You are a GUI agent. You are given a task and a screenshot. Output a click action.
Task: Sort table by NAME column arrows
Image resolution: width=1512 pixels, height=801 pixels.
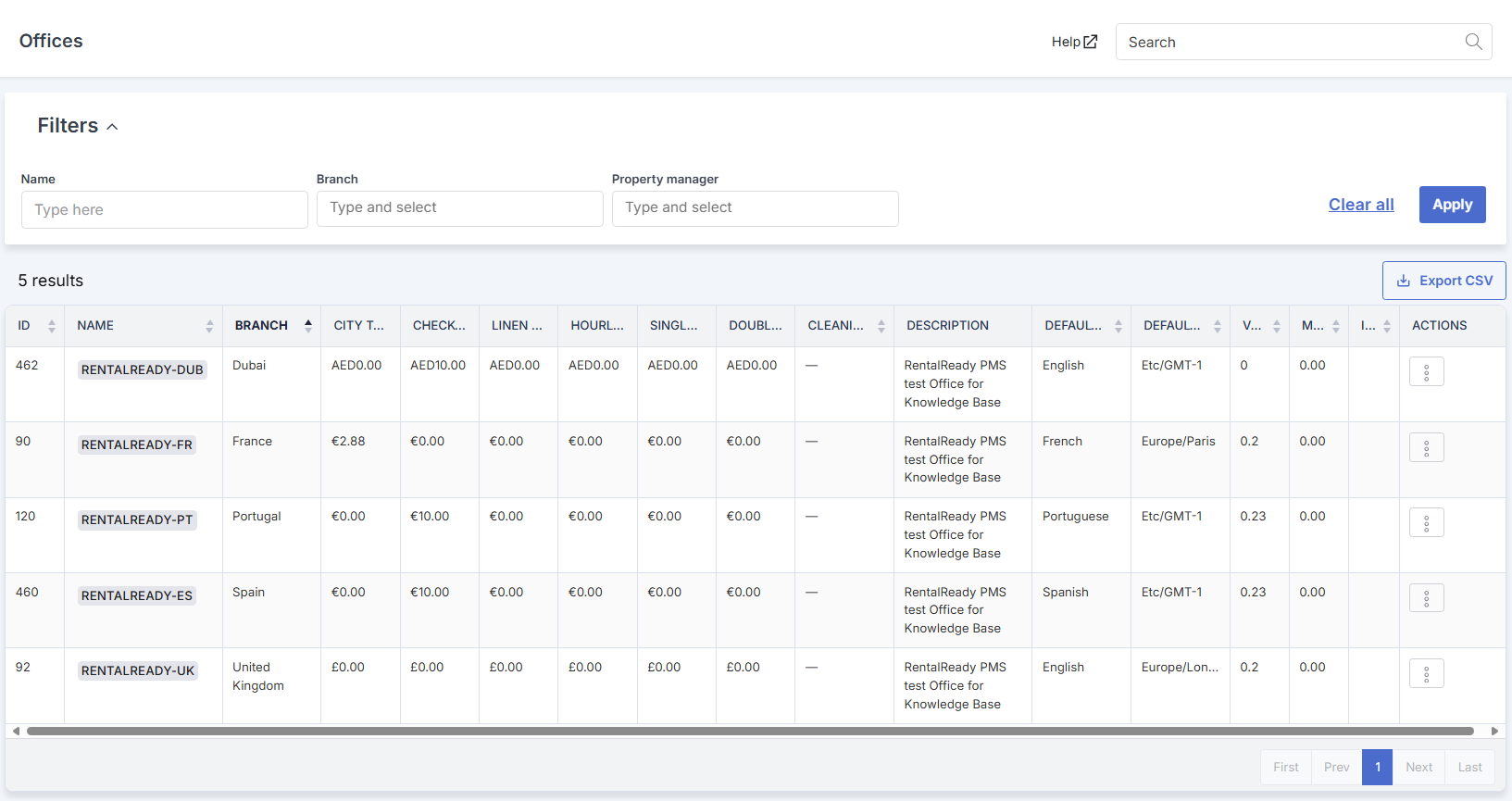(x=209, y=326)
